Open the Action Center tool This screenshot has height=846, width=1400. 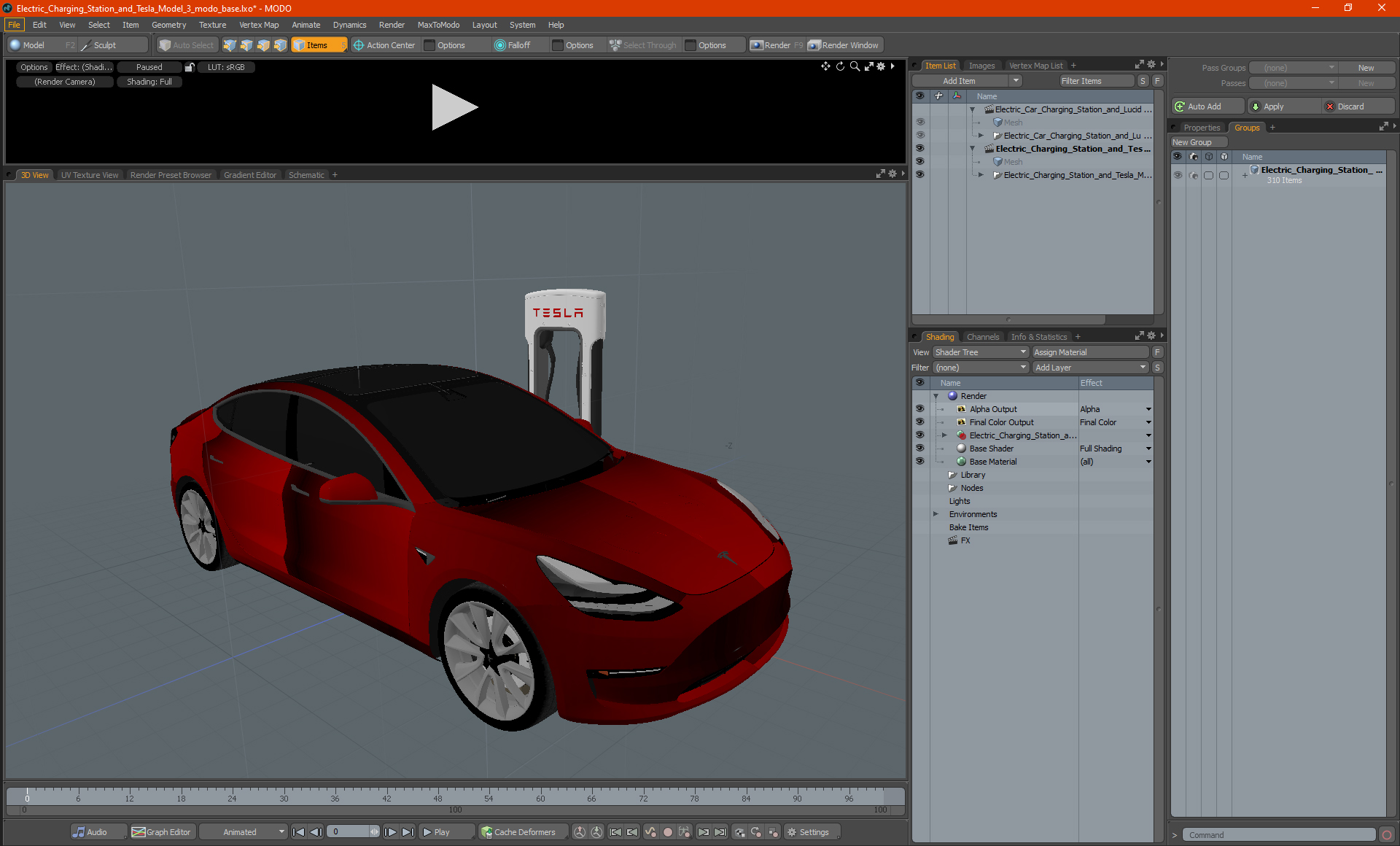pyautogui.click(x=384, y=45)
